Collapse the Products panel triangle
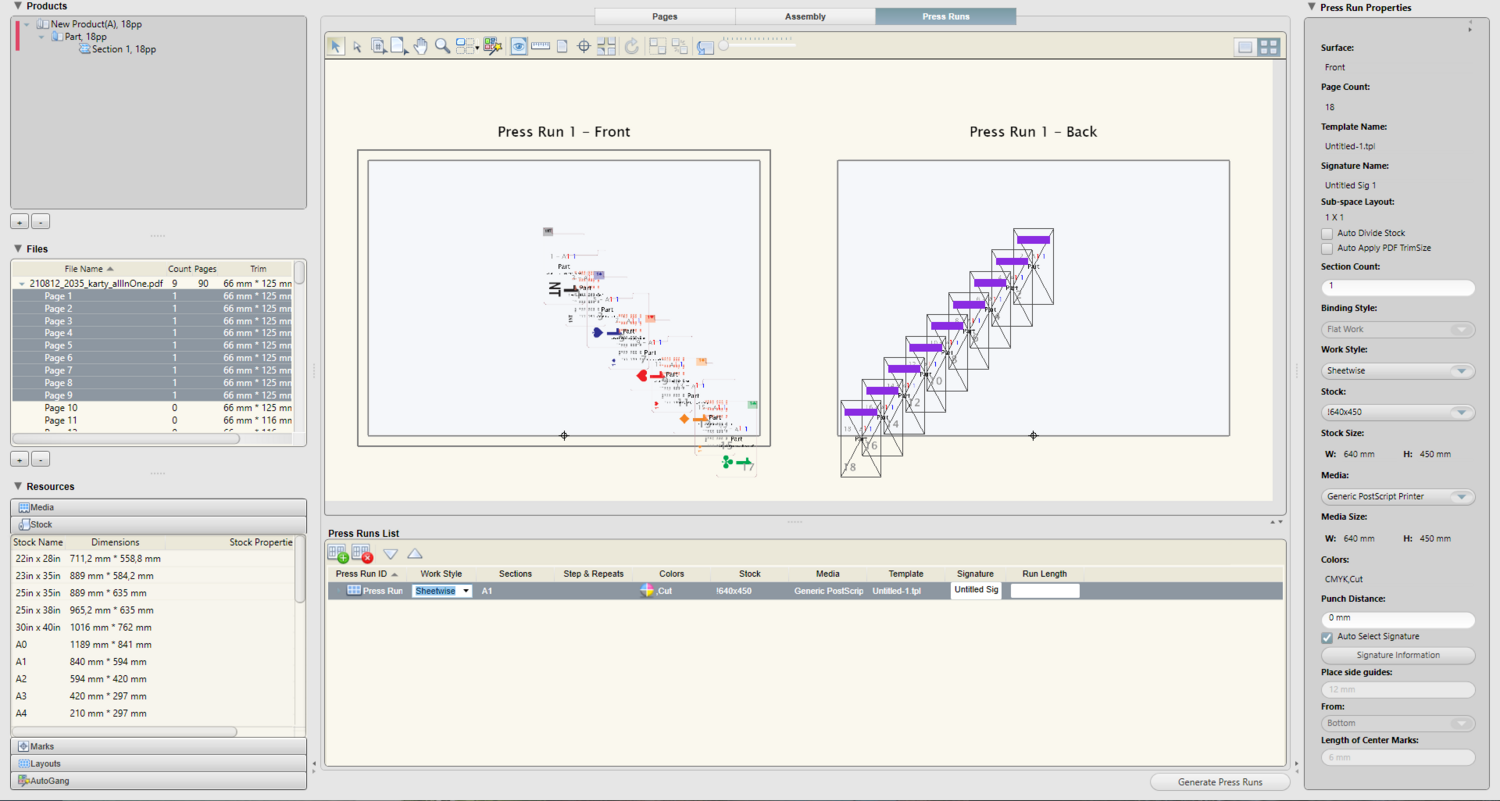Screen dimensions: 1500x801 [x=18, y=6]
